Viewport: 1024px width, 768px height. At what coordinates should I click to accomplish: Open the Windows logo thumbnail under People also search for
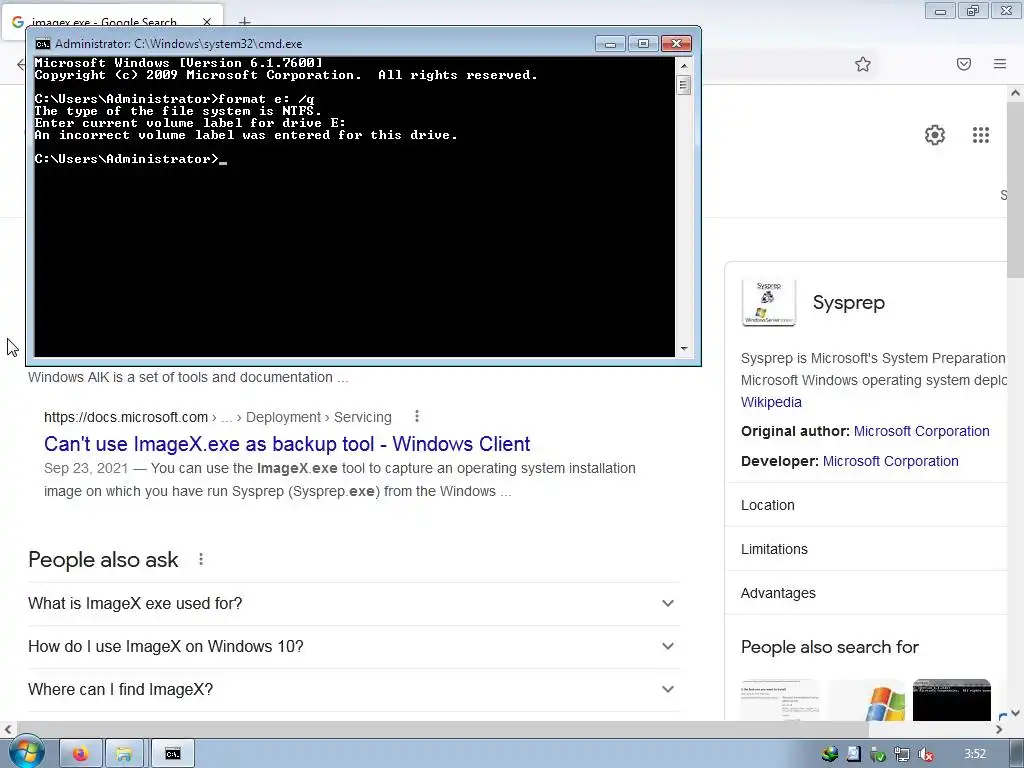(x=866, y=700)
